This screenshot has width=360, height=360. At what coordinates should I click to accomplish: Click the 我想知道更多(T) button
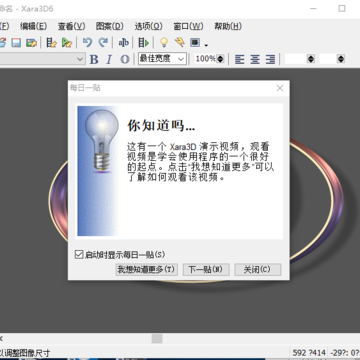[147, 269]
